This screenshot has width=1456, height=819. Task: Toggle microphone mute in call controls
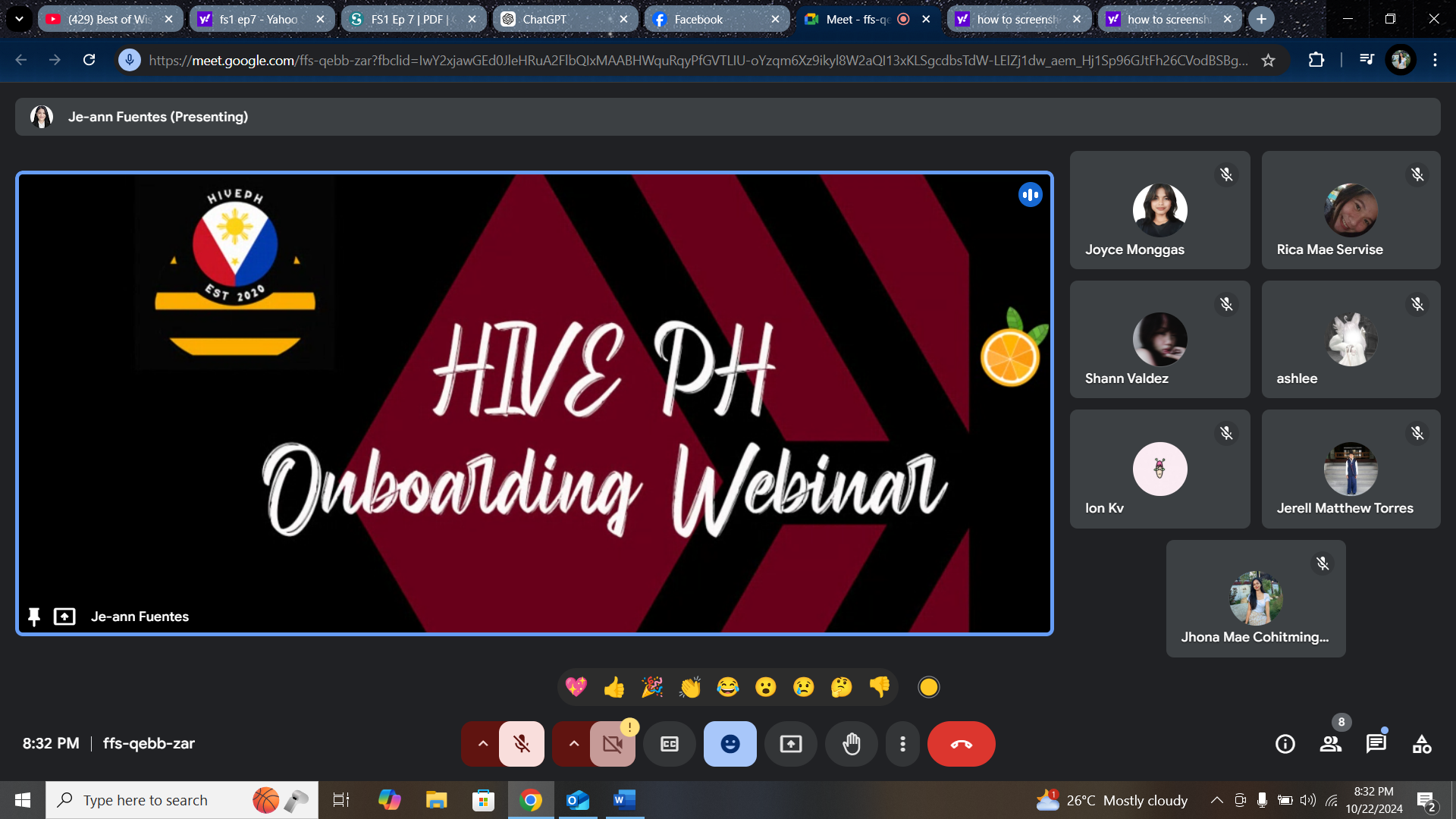point(522,744)
